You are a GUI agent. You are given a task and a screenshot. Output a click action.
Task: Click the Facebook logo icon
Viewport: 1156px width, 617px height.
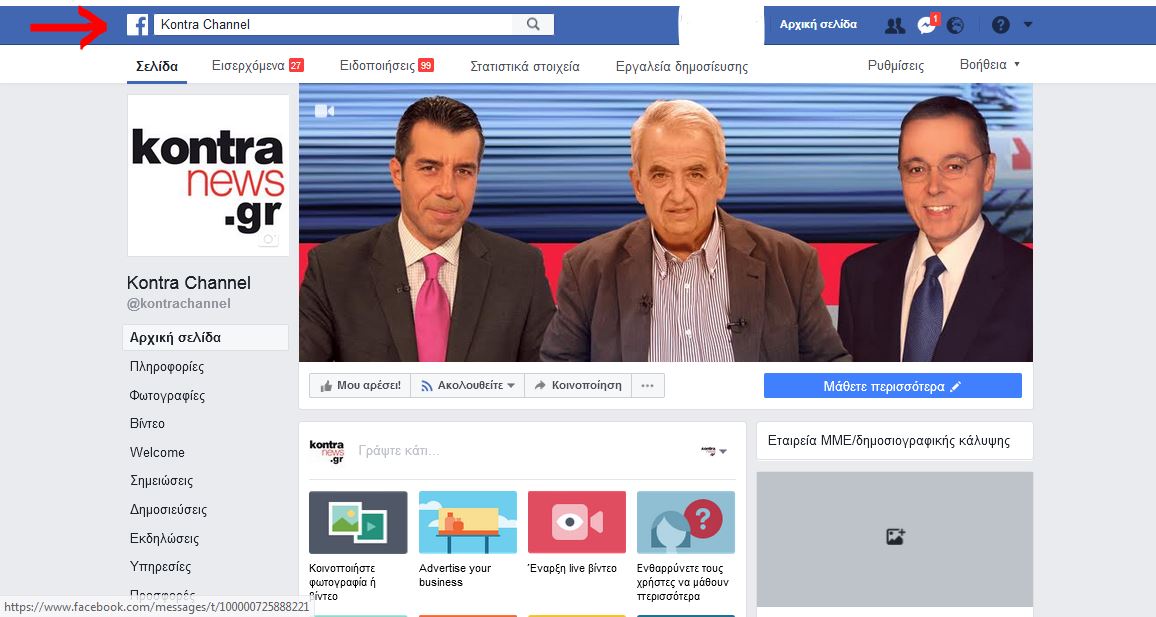137,24
